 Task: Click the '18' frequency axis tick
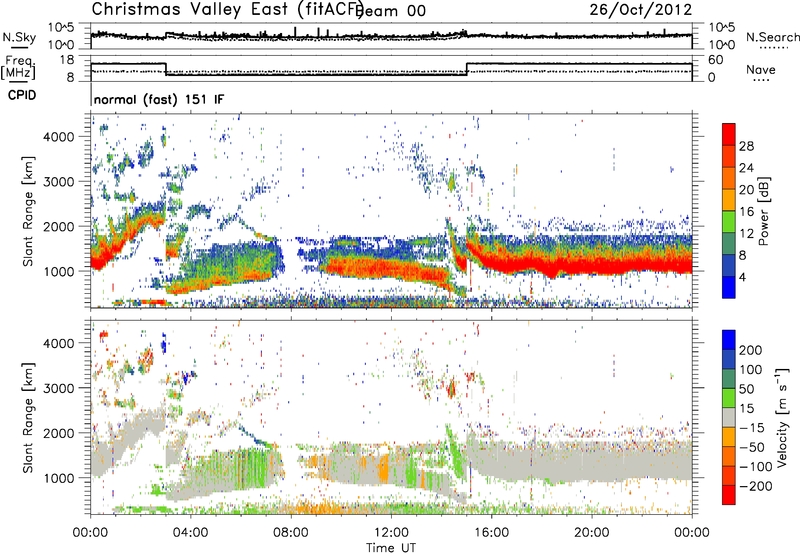pos(67,60)
